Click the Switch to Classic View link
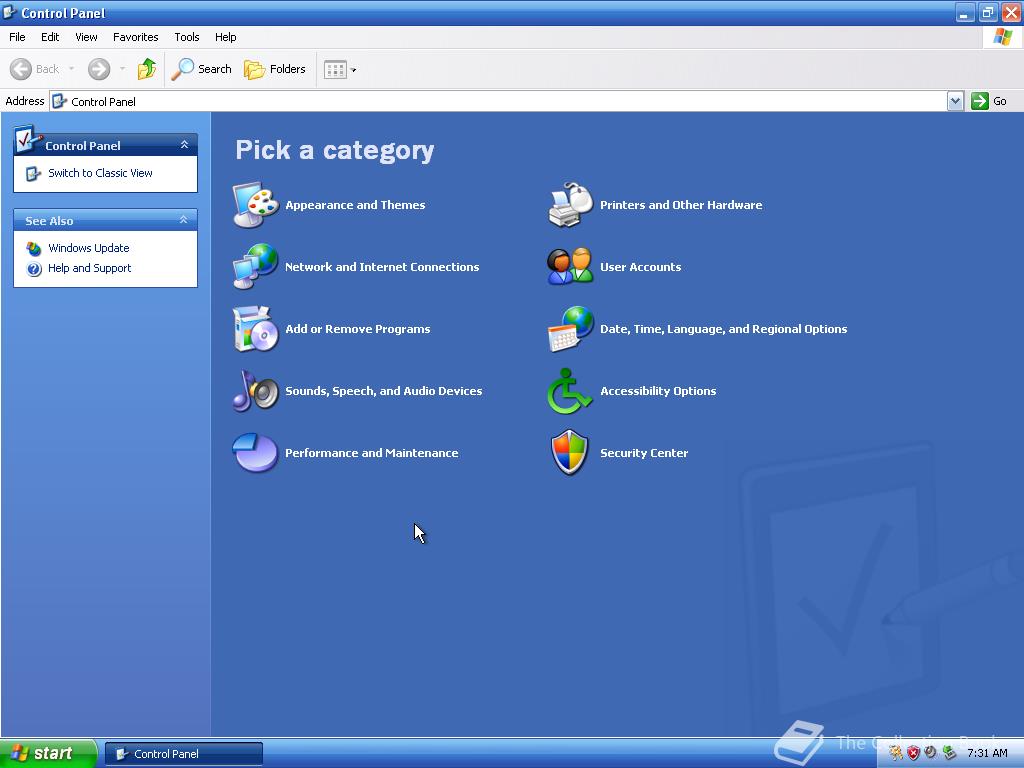 (x=100, y=173)
